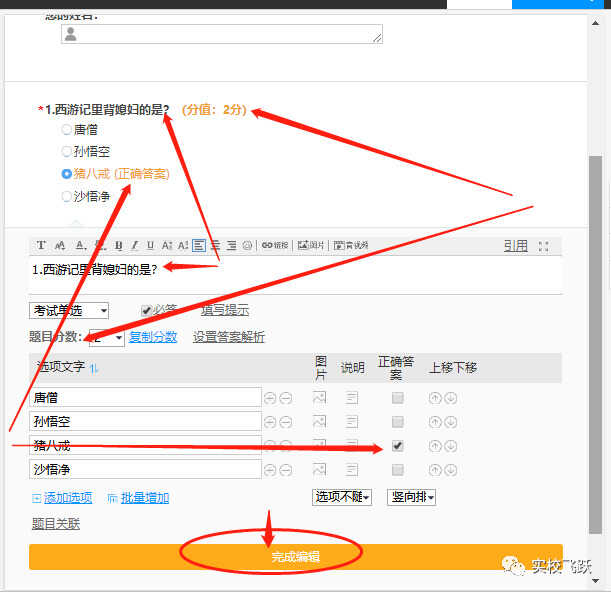Toggle bold formatting in question editor

click(118, 245)
